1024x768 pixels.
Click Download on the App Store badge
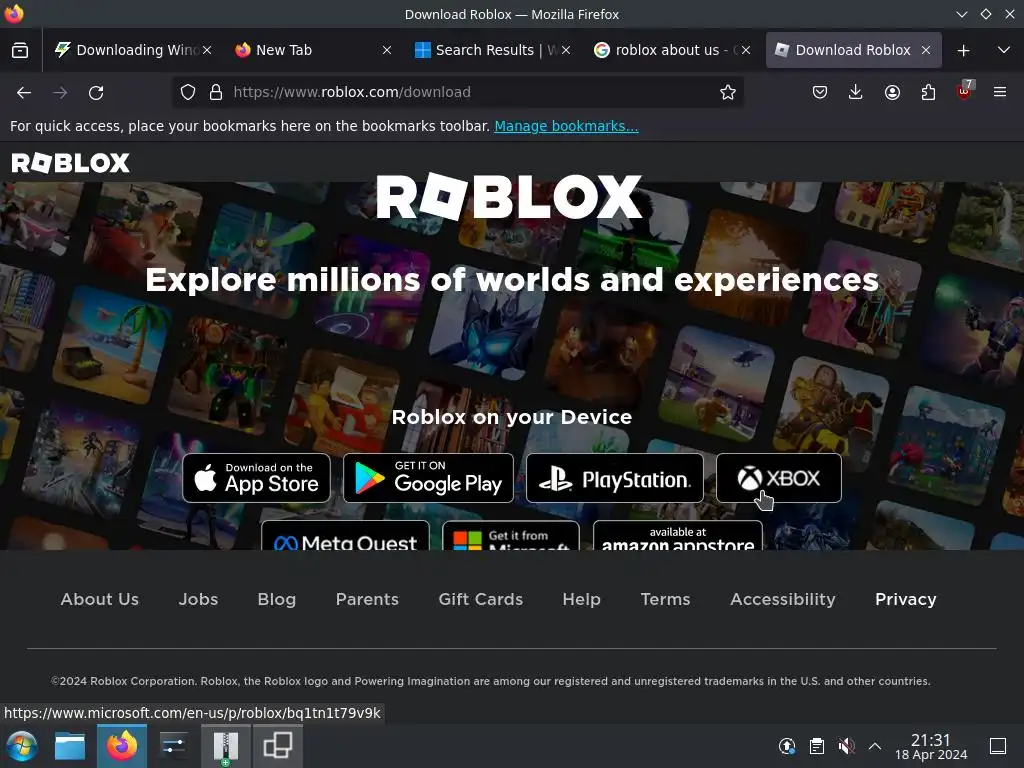pyautogui.click(x=257, y=478)
